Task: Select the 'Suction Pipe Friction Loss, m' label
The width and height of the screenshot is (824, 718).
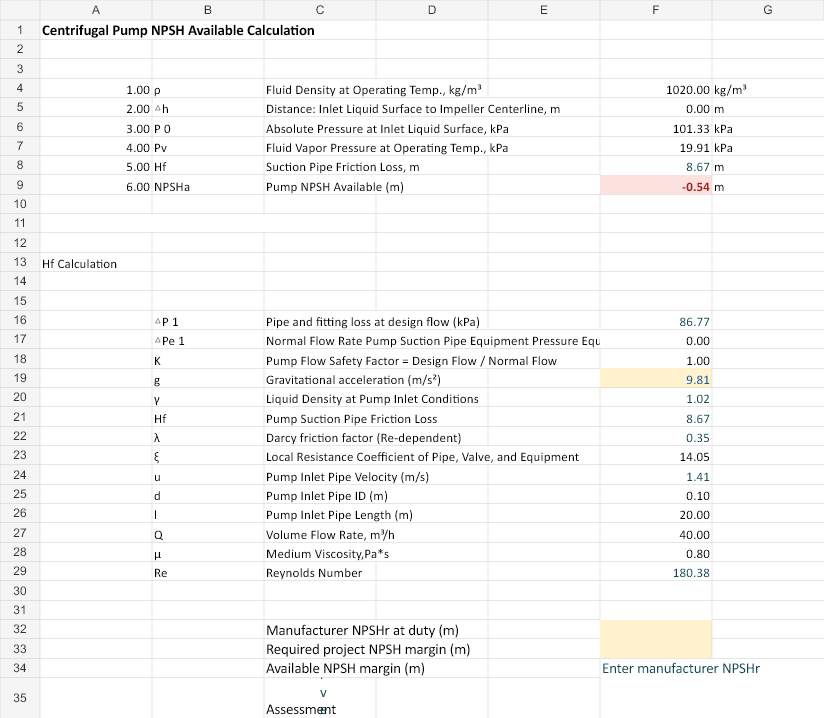Action: 343,167
